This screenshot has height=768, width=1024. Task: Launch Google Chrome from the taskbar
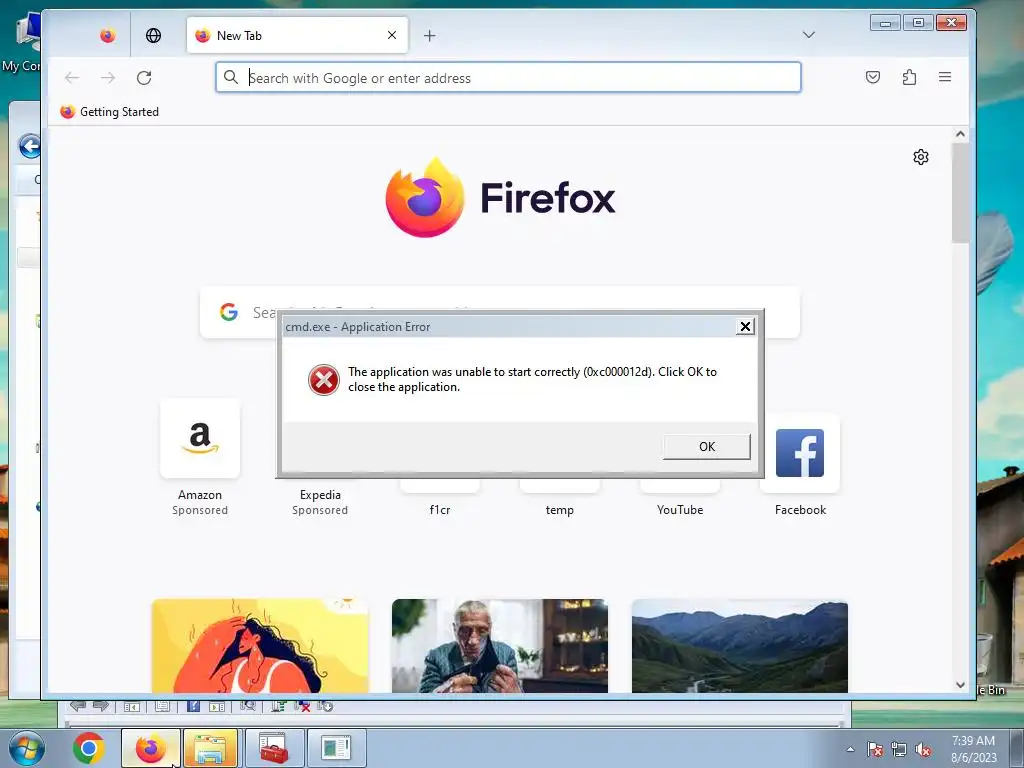(x=89, y=748)
